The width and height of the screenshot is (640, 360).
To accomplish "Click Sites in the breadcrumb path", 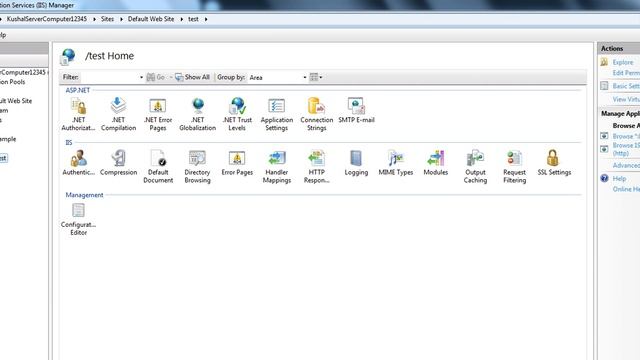I will point(107,19).
